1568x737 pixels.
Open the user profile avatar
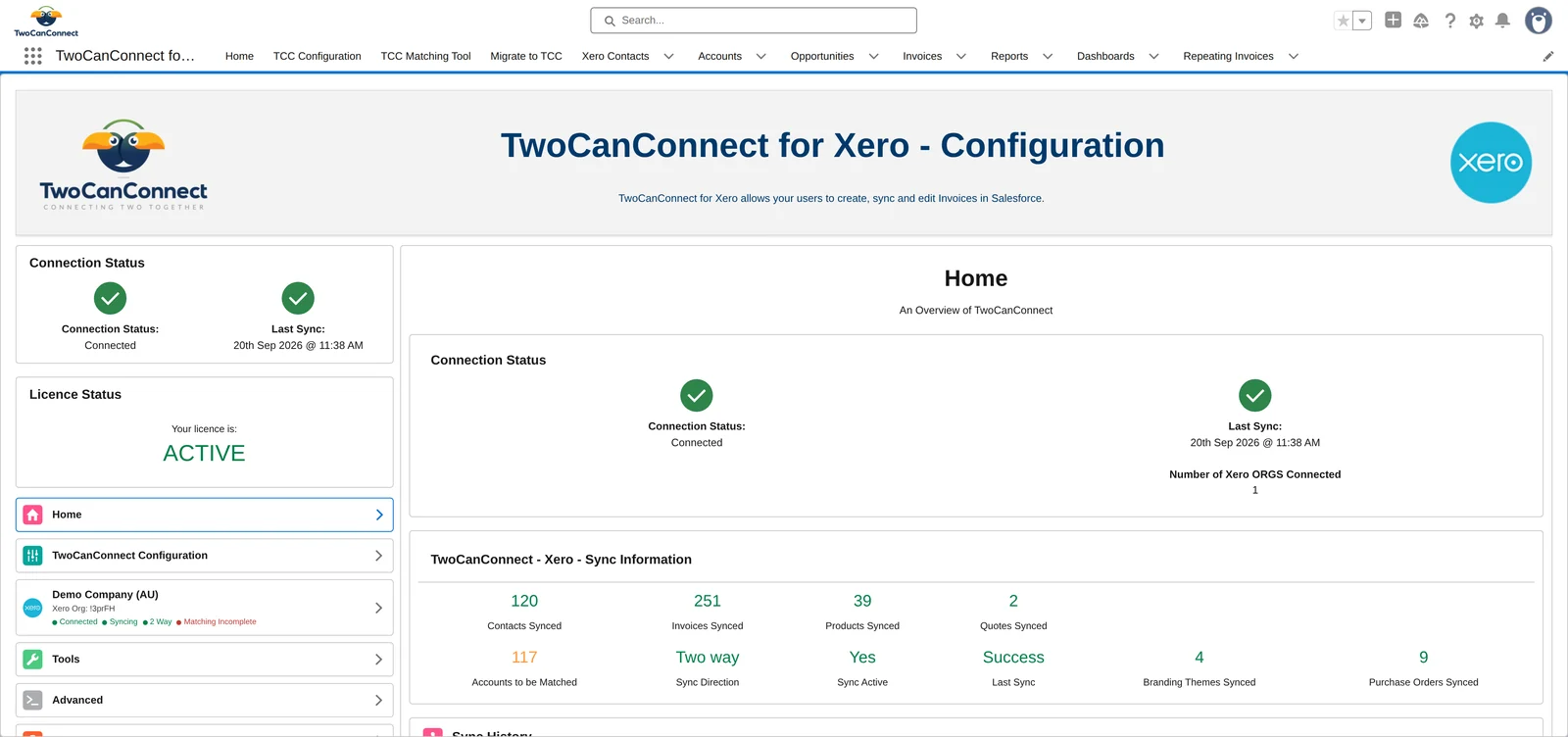1539,21
